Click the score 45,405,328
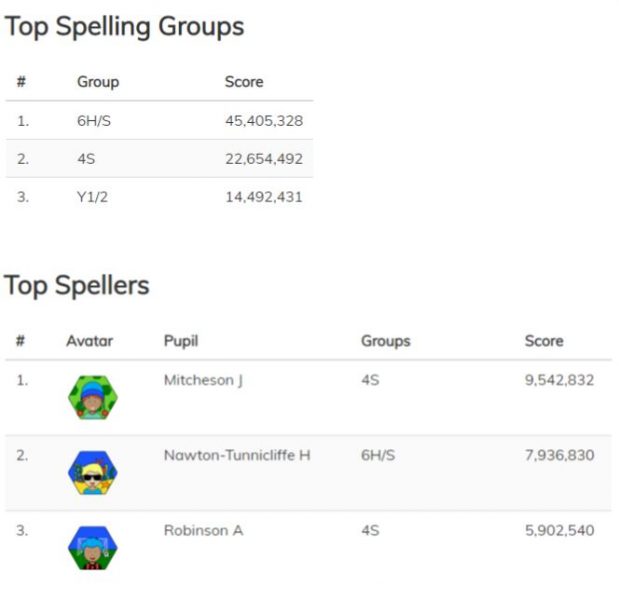The width and height of the screenshot is (619, 600). 264,121
